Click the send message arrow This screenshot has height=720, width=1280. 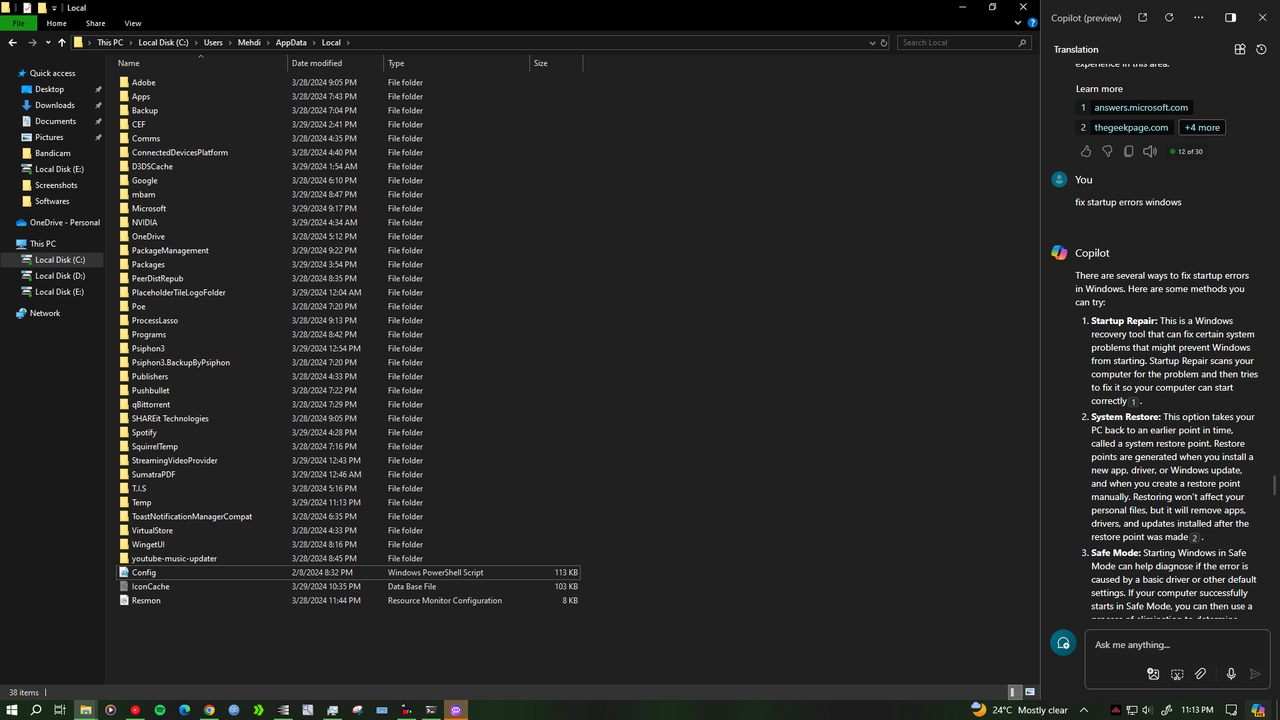click(1256, 673)
